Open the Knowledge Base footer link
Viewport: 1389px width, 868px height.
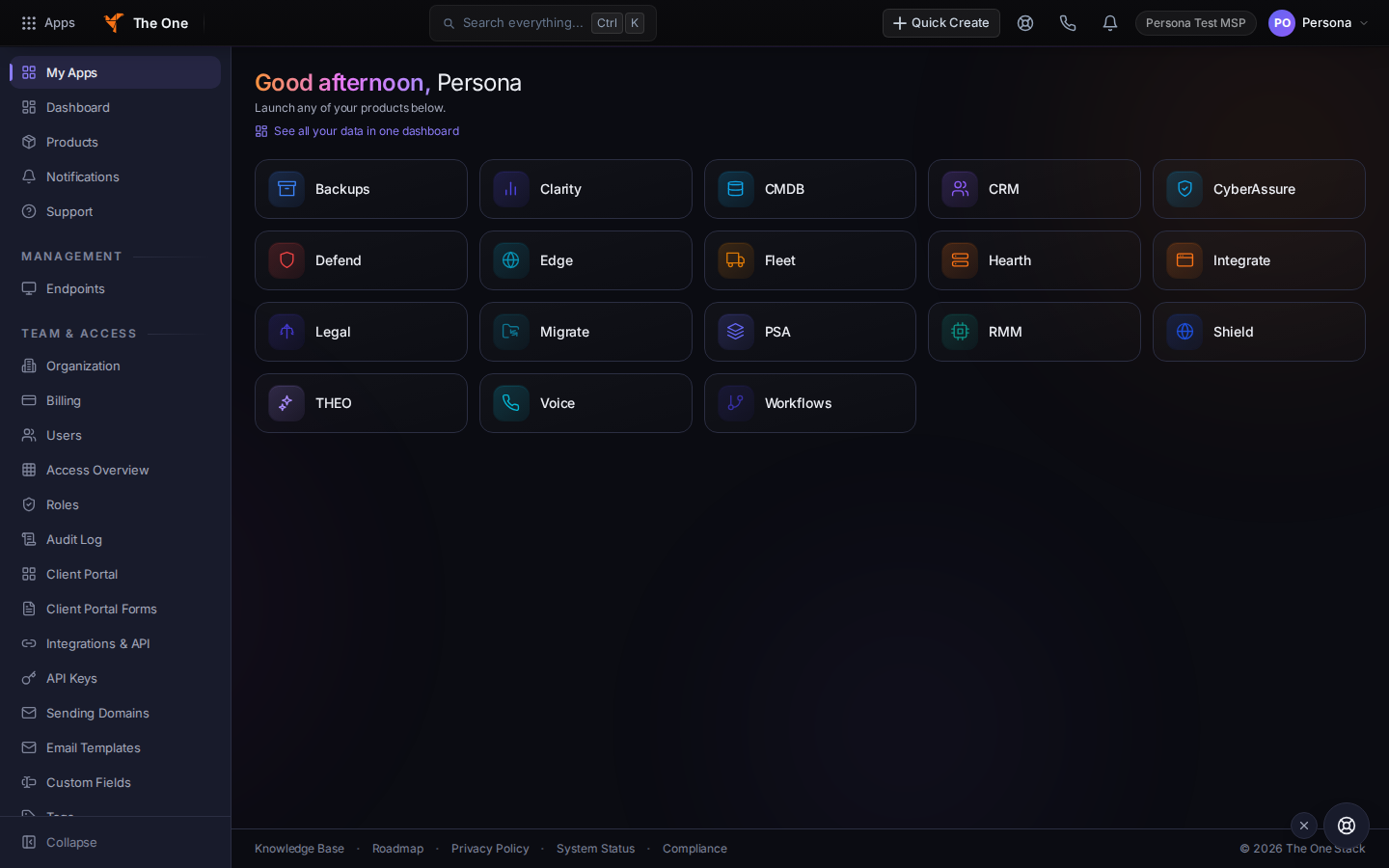pos(299,849)
